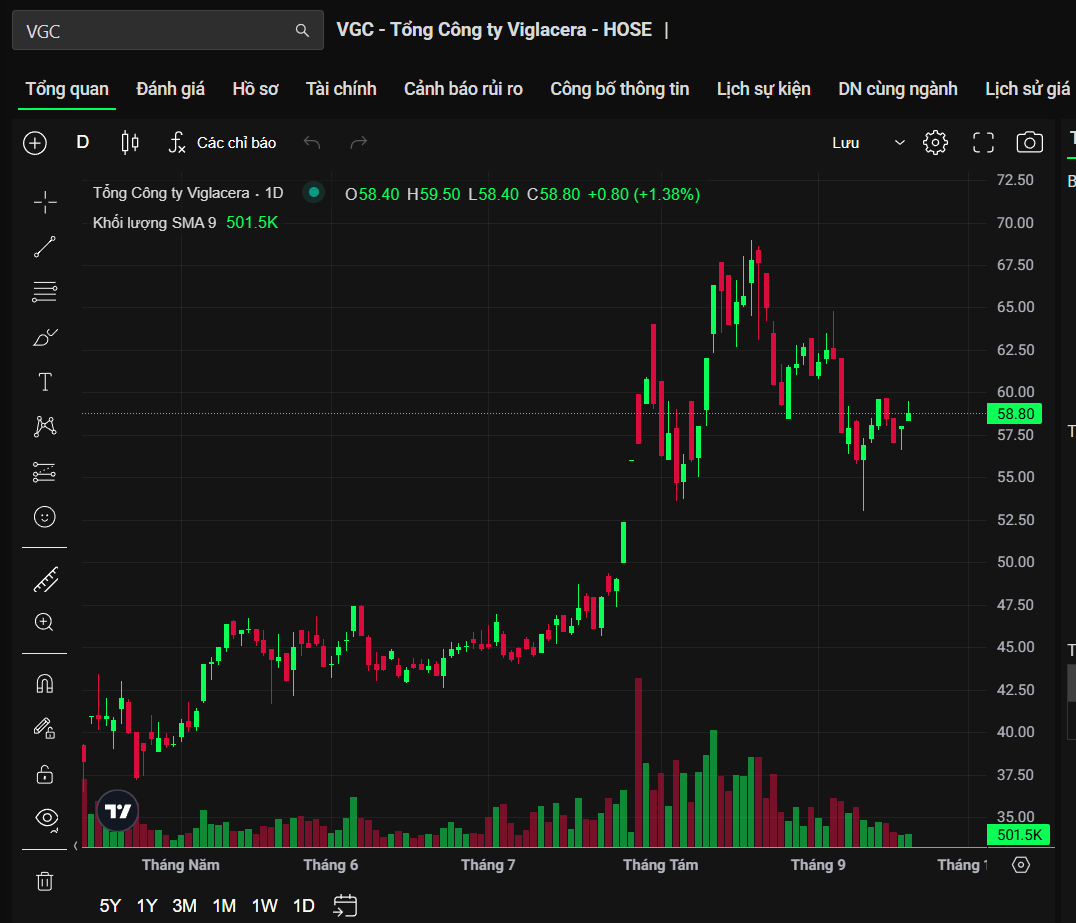The width and height of the screenshot is (1076, 923).
Task: Toggle magnet mode for drawings
Action: coord(45,684)
